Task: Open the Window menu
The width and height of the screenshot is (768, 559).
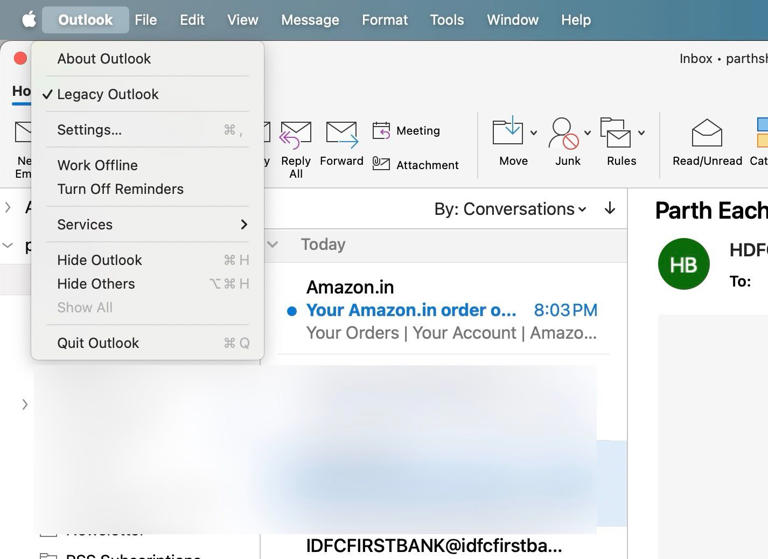Action: [x=512, y=20]
